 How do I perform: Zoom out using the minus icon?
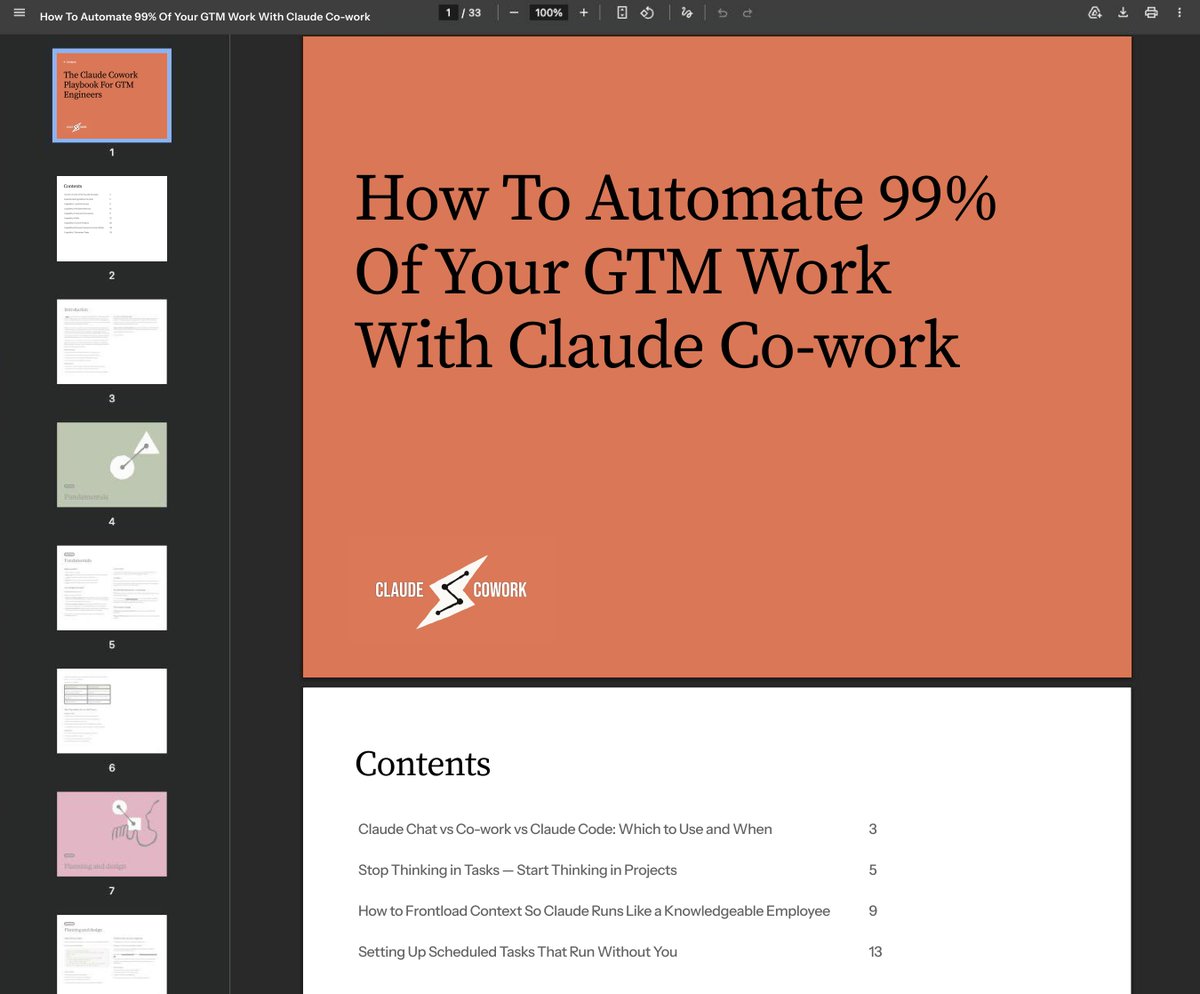[514, 13]
